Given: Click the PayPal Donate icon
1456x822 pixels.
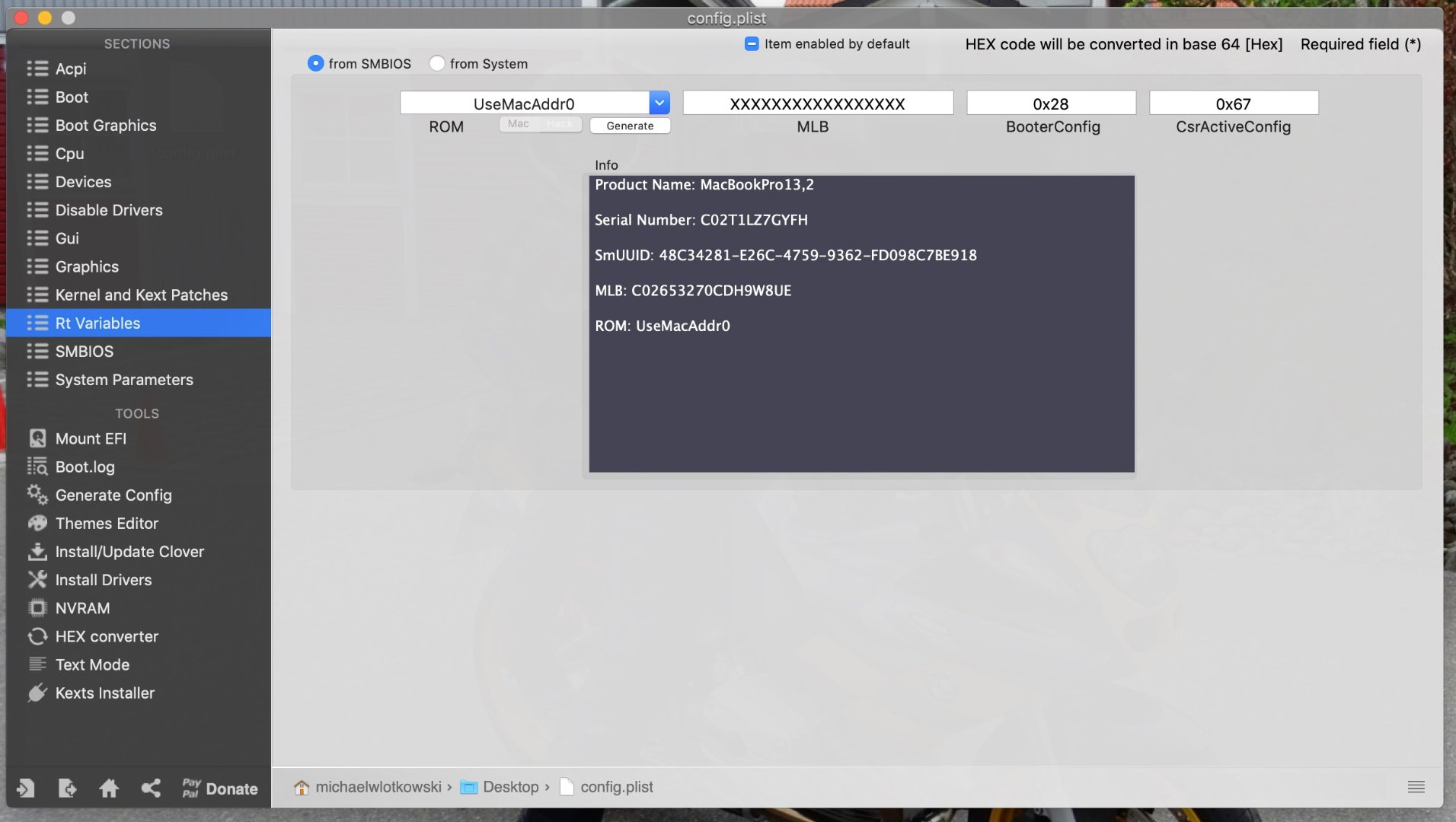Looking at the screenshot, I should (x=191, y=789).
